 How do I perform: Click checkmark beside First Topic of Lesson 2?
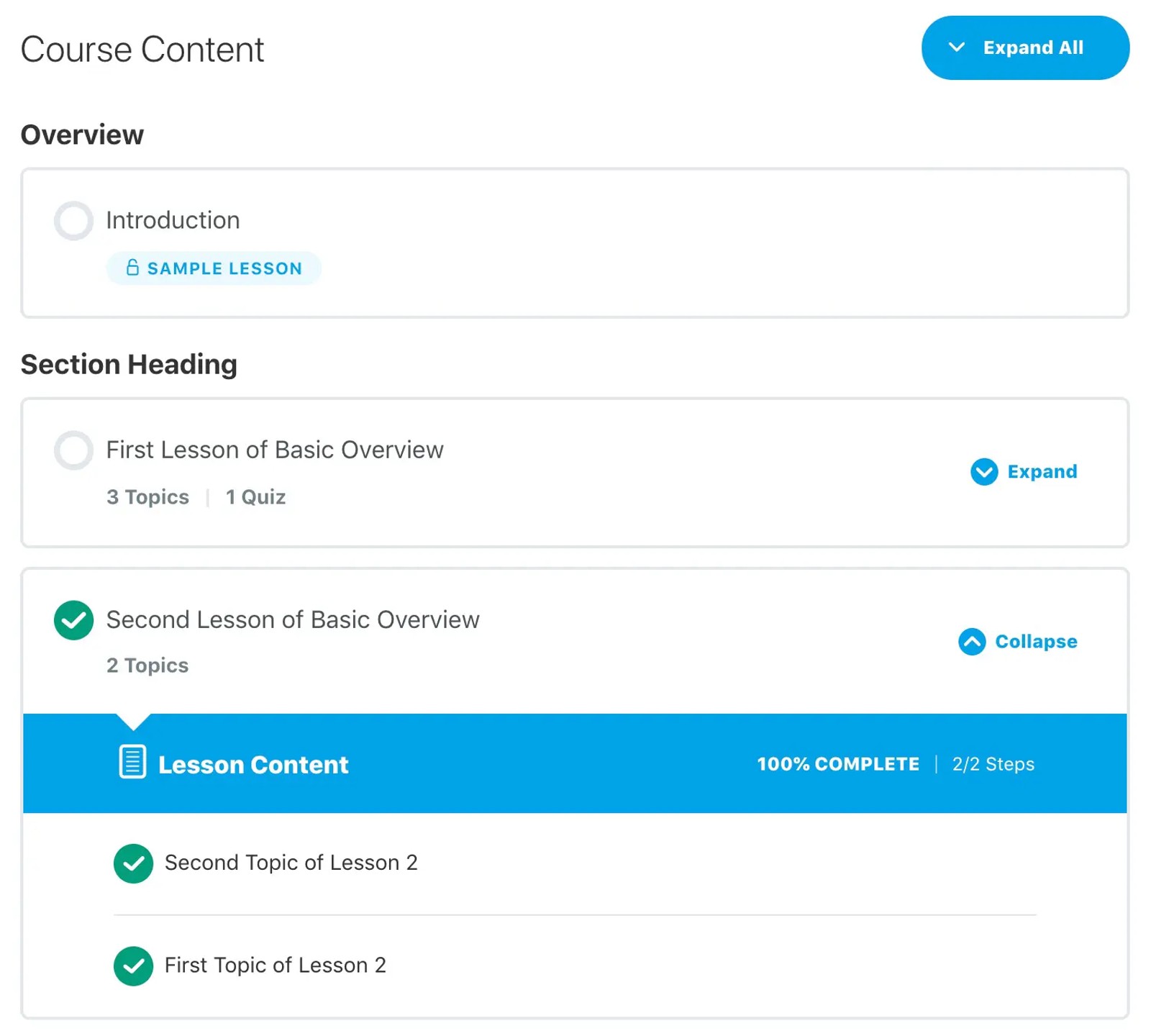tap(133, 966)
